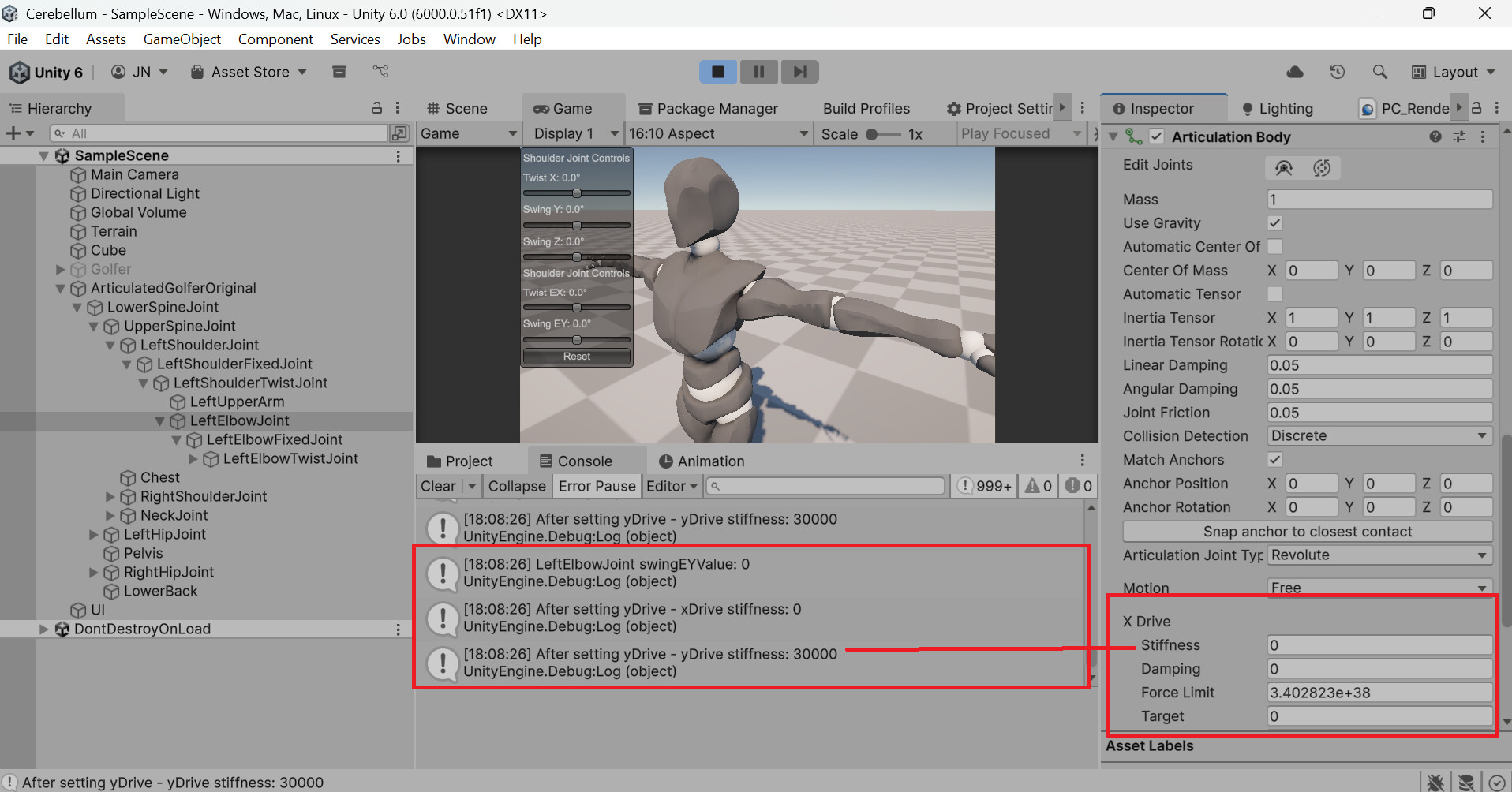Viewport: 1512px width, 792px height.
Task: Select the Edit Joints anchor editing tool icon
Action: (1284, 167)
